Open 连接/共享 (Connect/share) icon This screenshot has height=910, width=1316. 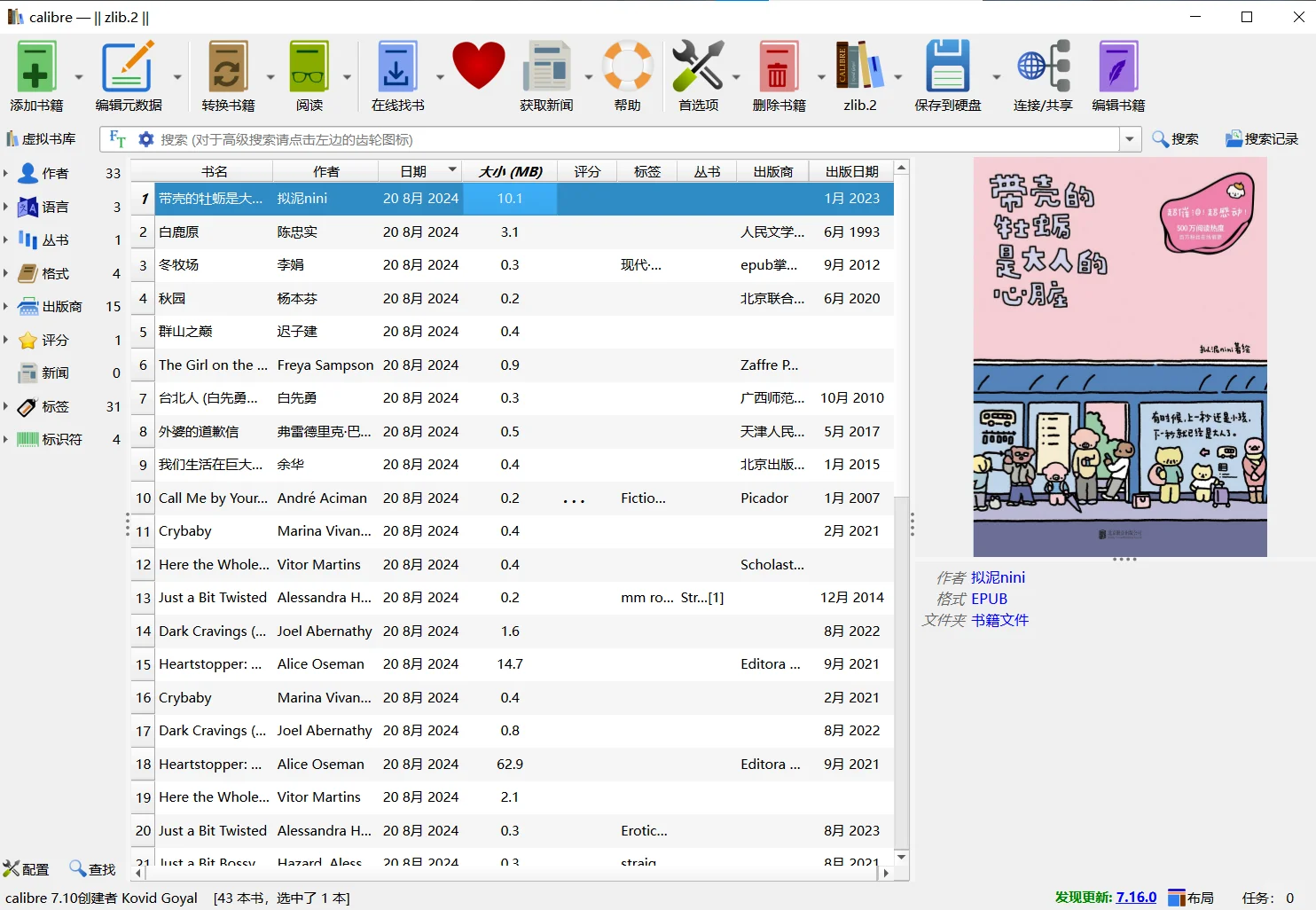click(1044, 67)
